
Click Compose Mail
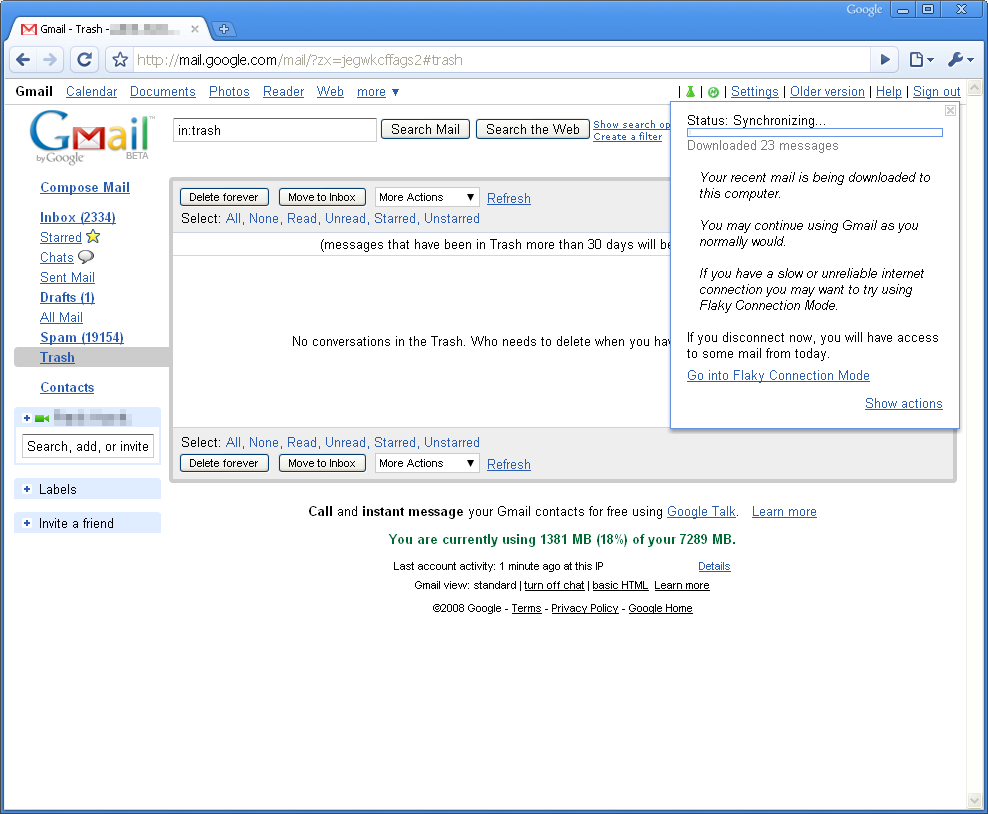[x=85, y=187]
